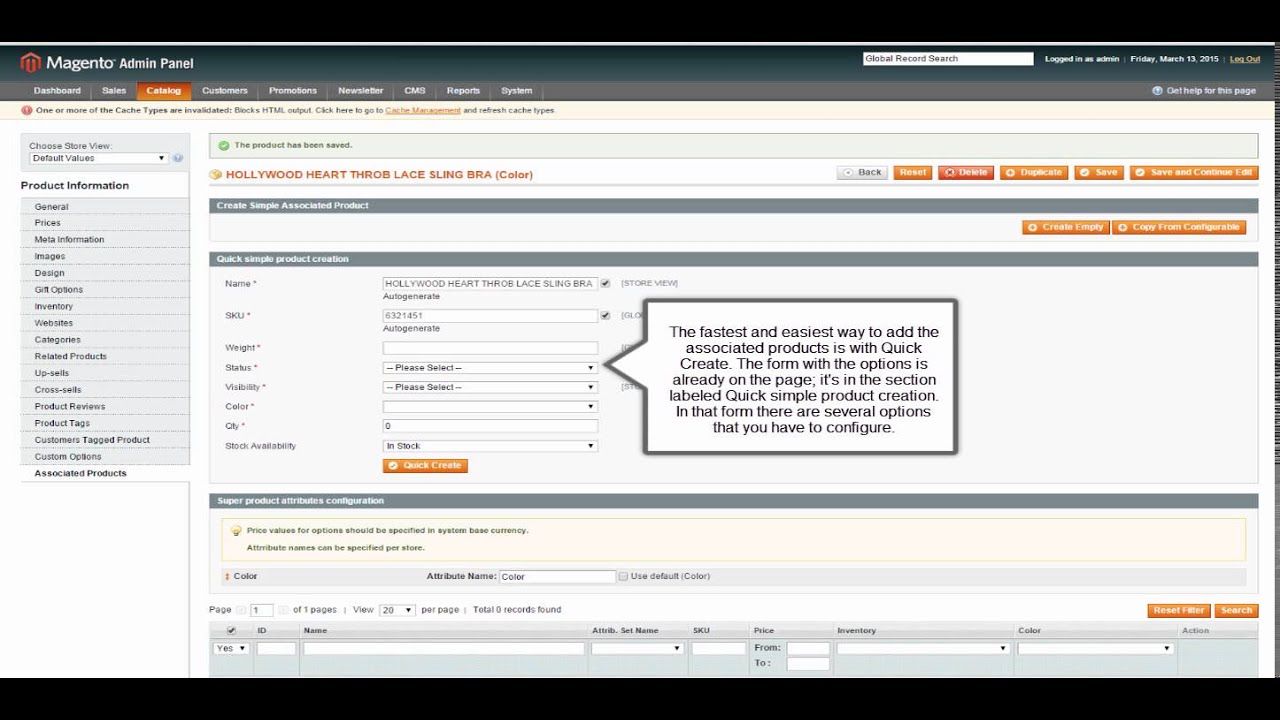
Task: Open the Attrib. Set Name filter dropdown
Action: (637, 648)
